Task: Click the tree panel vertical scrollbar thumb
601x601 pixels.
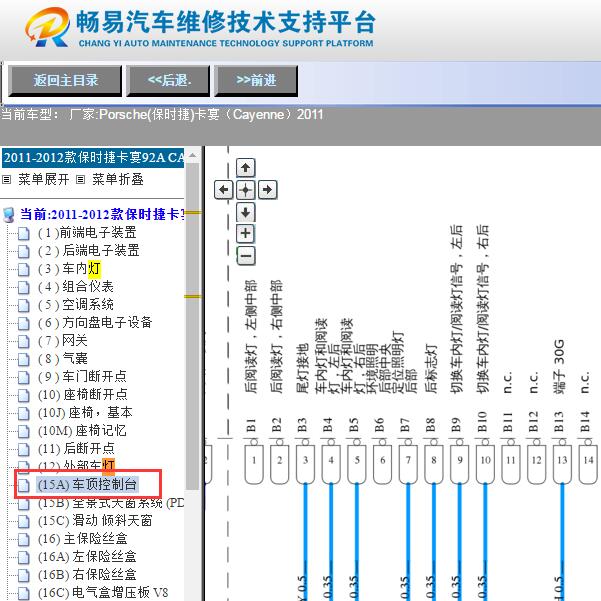Action: [193, 326]
